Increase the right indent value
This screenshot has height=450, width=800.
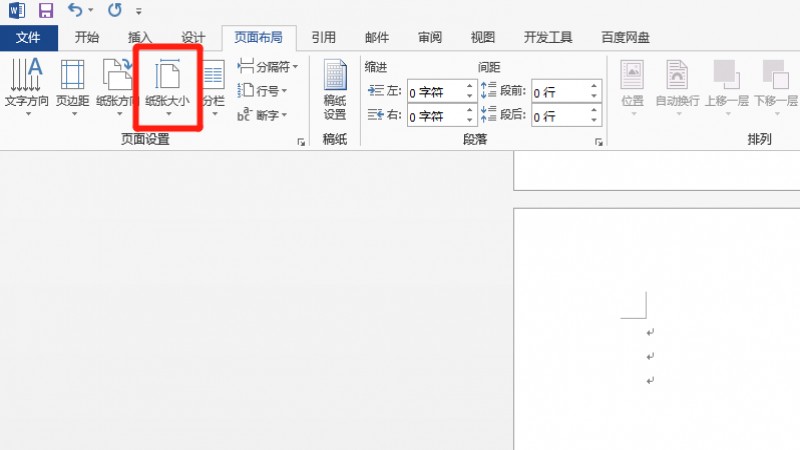tap(469, 110)
